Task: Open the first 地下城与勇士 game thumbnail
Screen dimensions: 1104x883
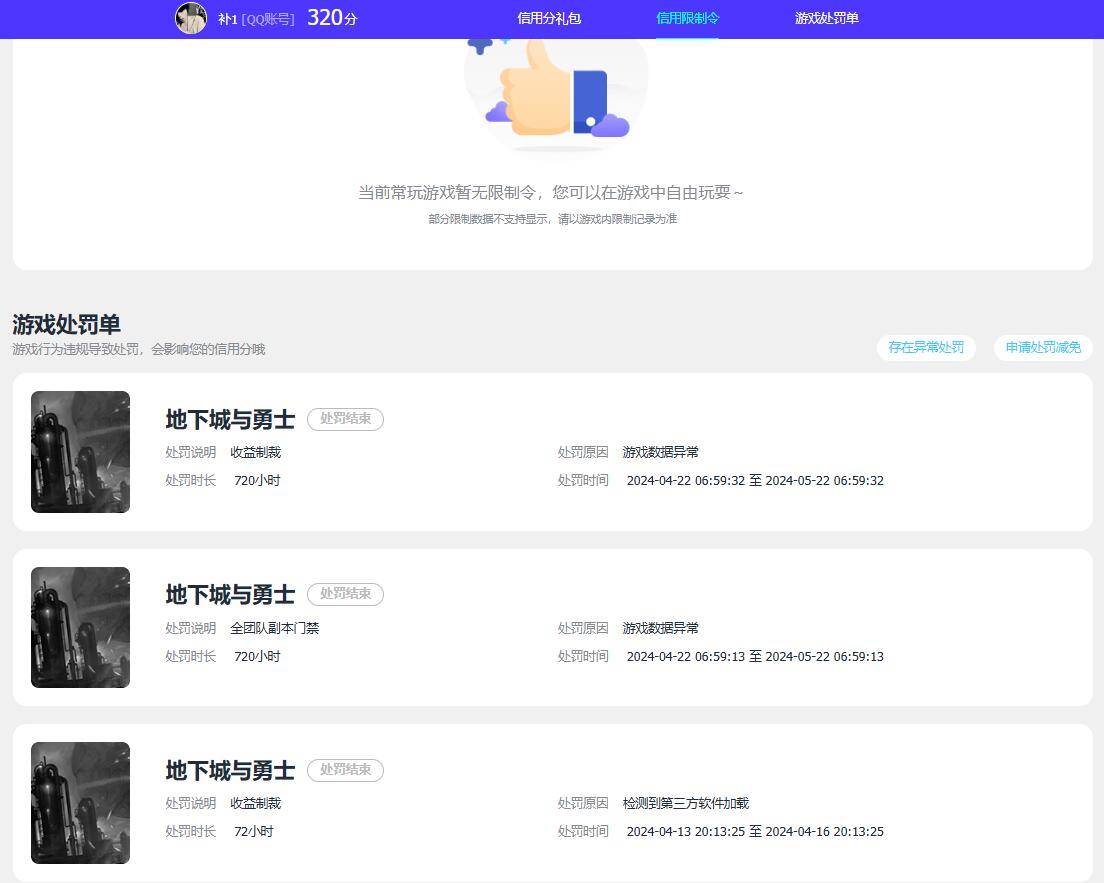Action: (x=80, y=452)
